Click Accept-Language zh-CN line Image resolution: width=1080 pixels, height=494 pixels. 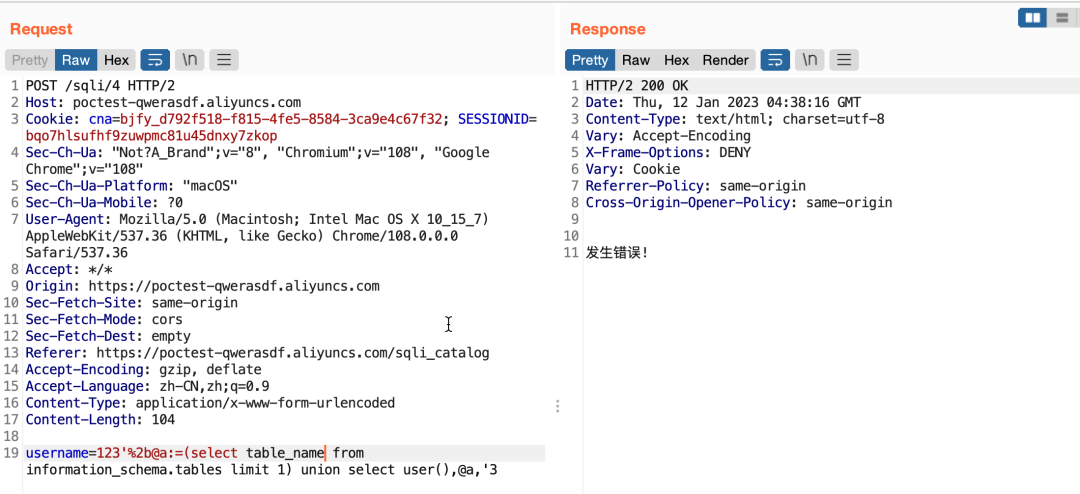147,386
